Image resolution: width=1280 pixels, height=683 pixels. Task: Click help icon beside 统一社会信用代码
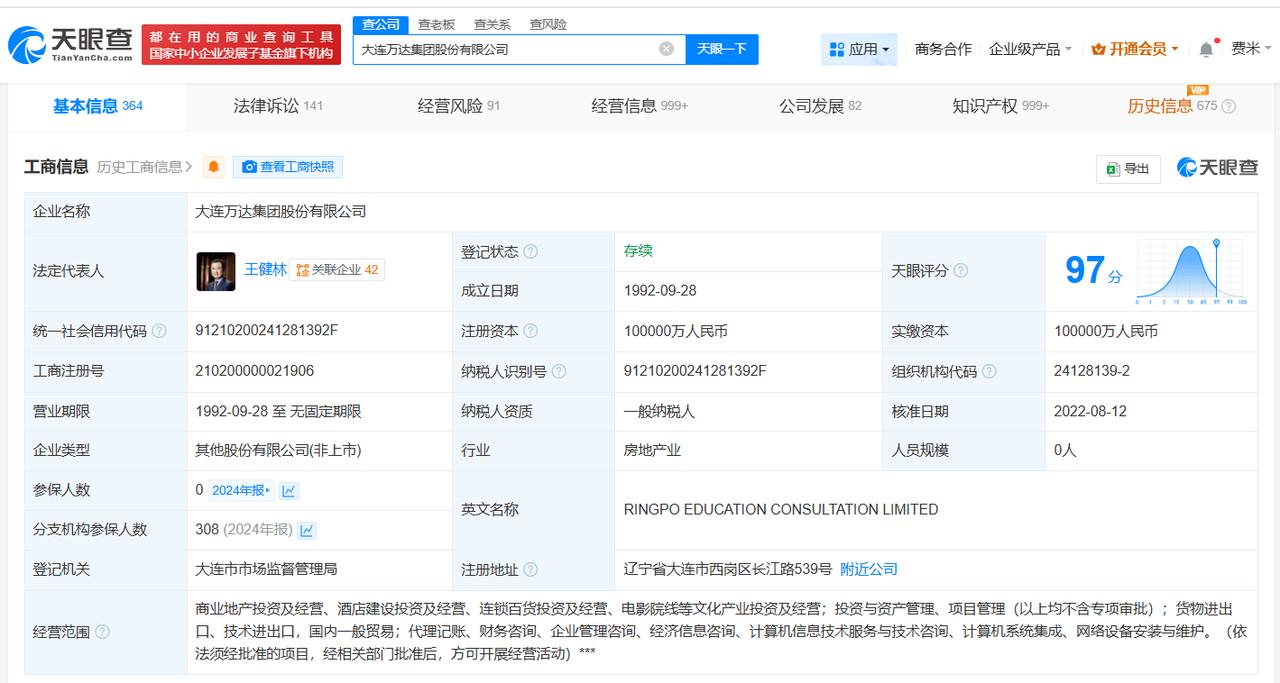click(x=159, y=331)
